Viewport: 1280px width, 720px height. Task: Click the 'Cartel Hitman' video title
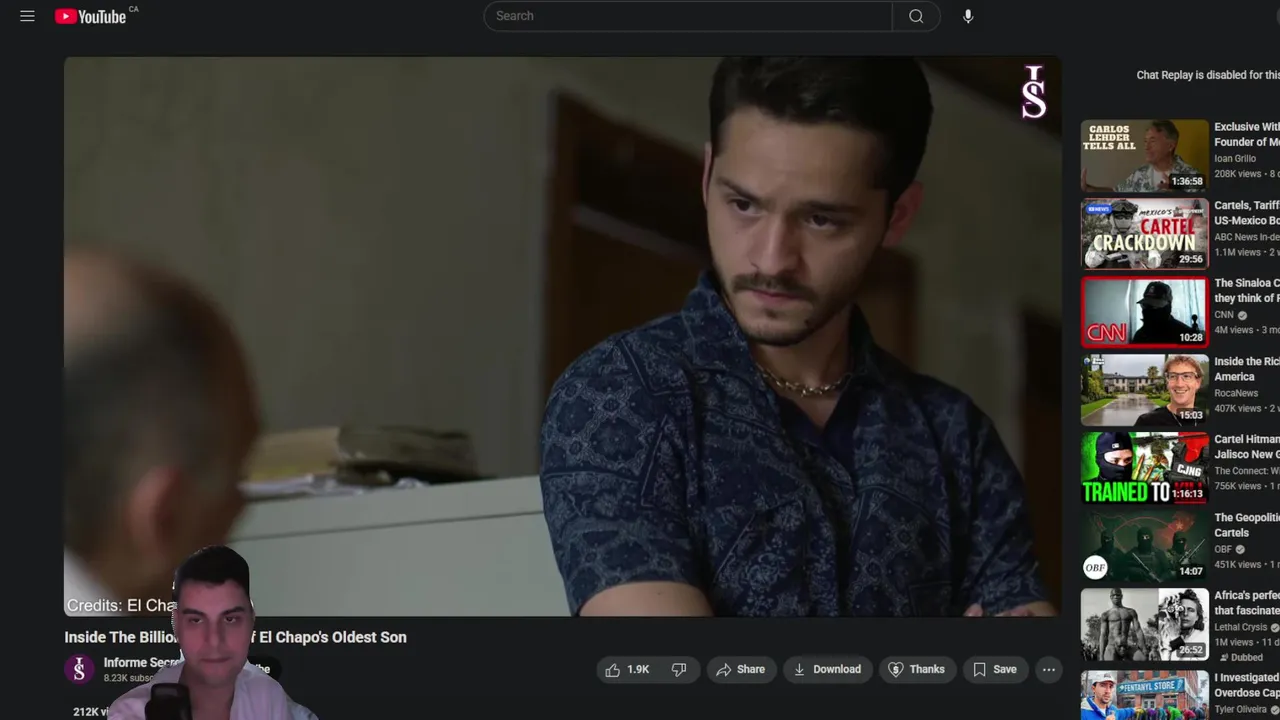point(1247,446)
